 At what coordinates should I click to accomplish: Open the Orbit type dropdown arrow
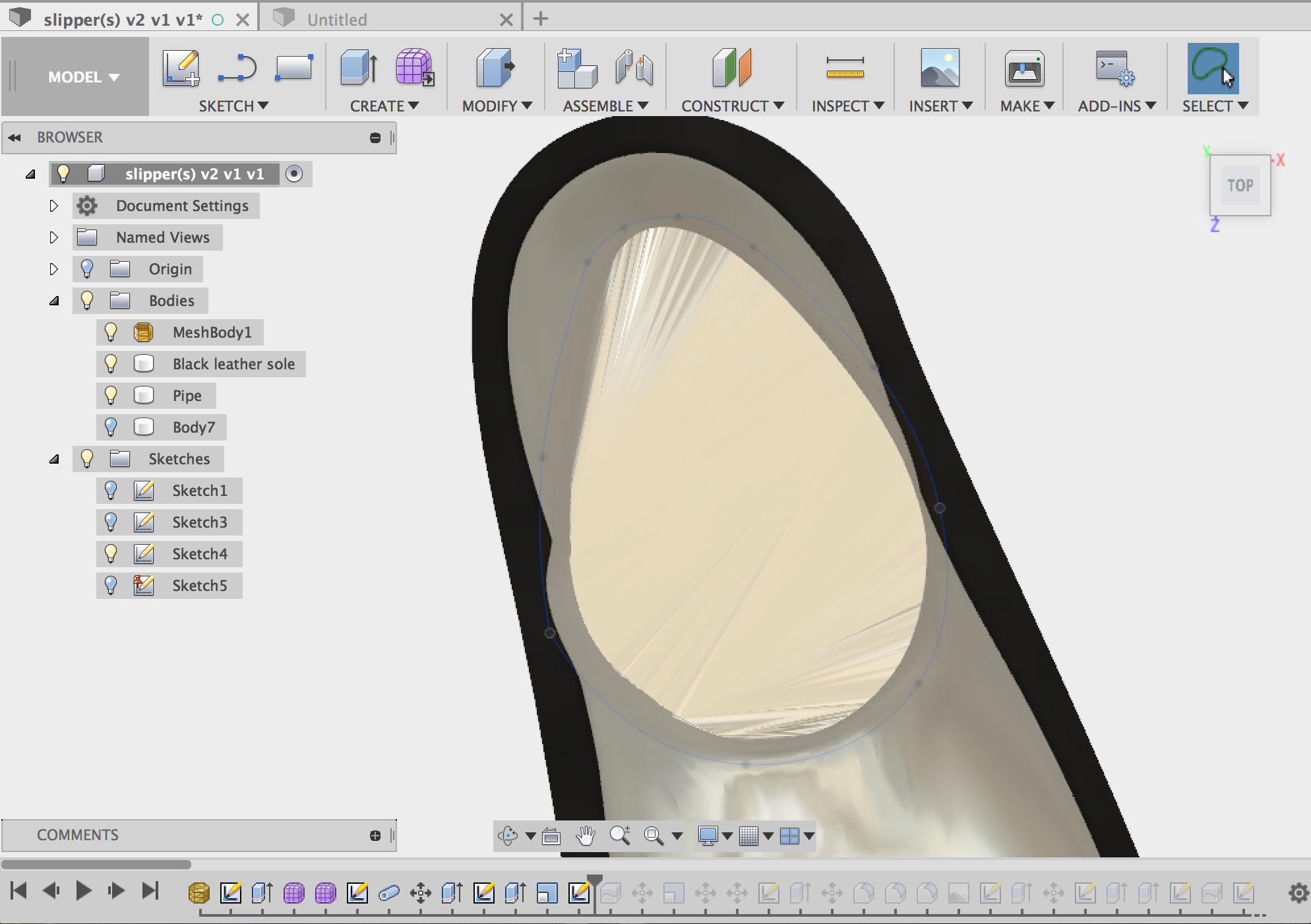pyautogui.click(x=530, y=836)
